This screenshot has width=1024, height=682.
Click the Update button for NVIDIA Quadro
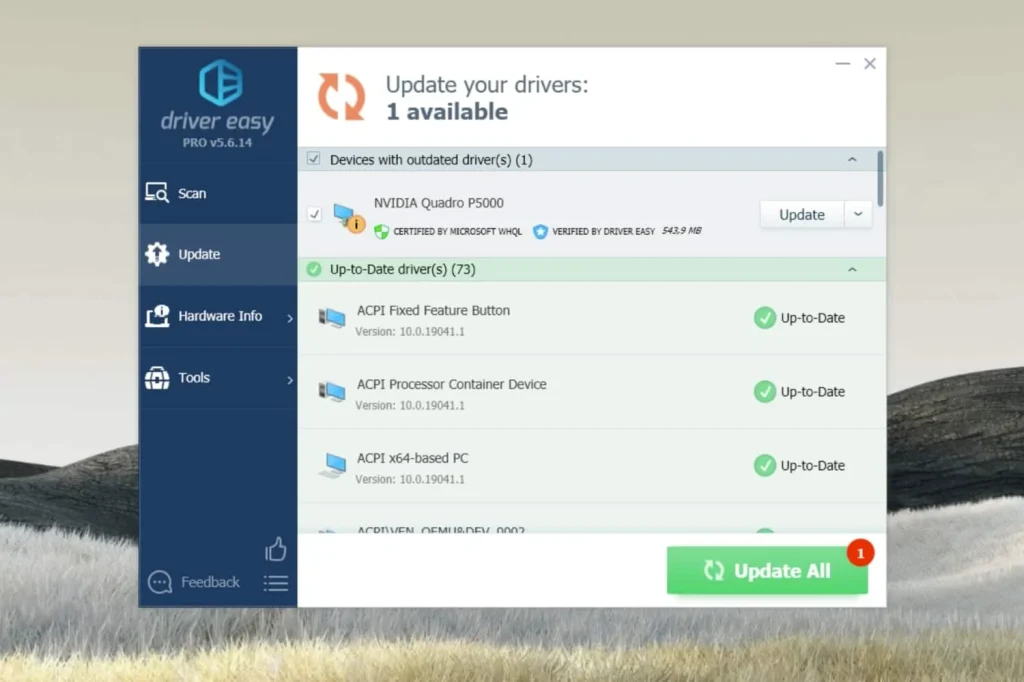click(x=802, y=214)
